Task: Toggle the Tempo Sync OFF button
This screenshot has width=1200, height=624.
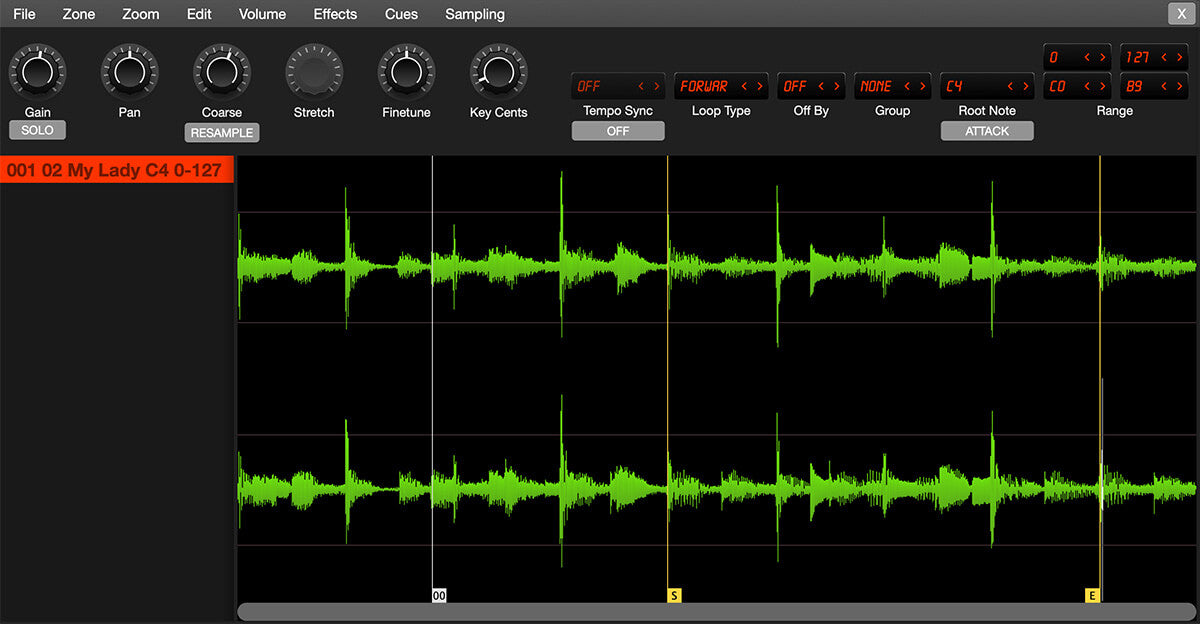Action: coord(618,131)
